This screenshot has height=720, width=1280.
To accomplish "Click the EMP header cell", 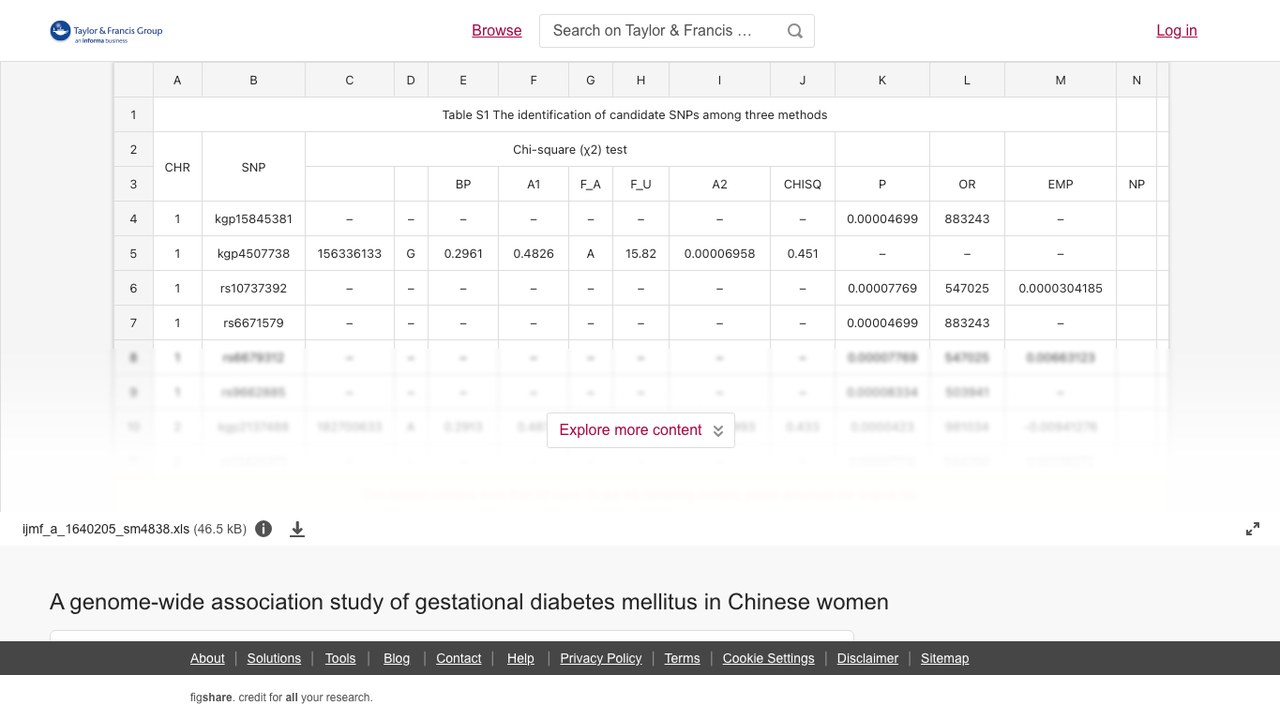I will click(x=1061, y=184).
